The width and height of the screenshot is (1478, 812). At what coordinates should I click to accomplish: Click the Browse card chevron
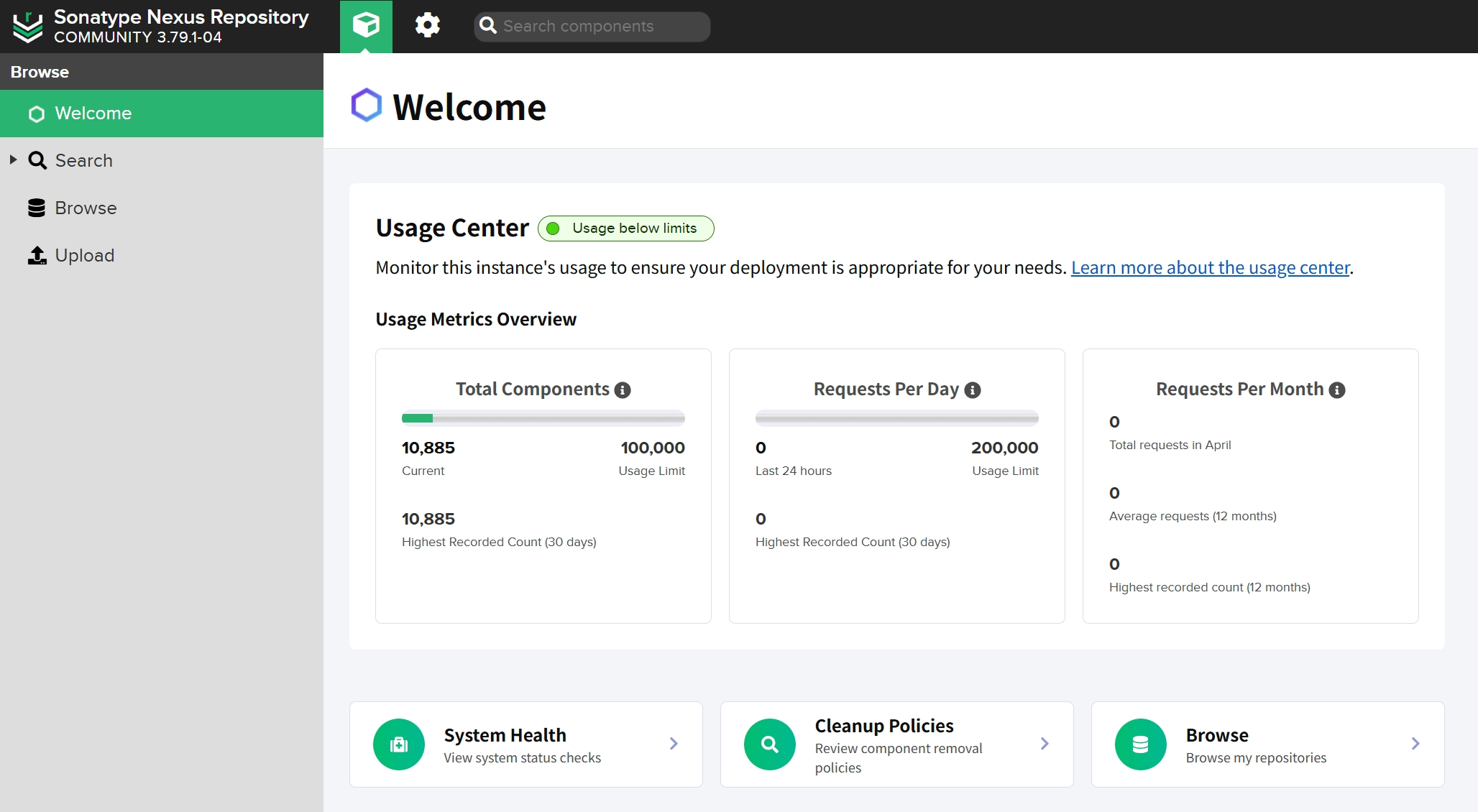click(x=1415, y=744)
